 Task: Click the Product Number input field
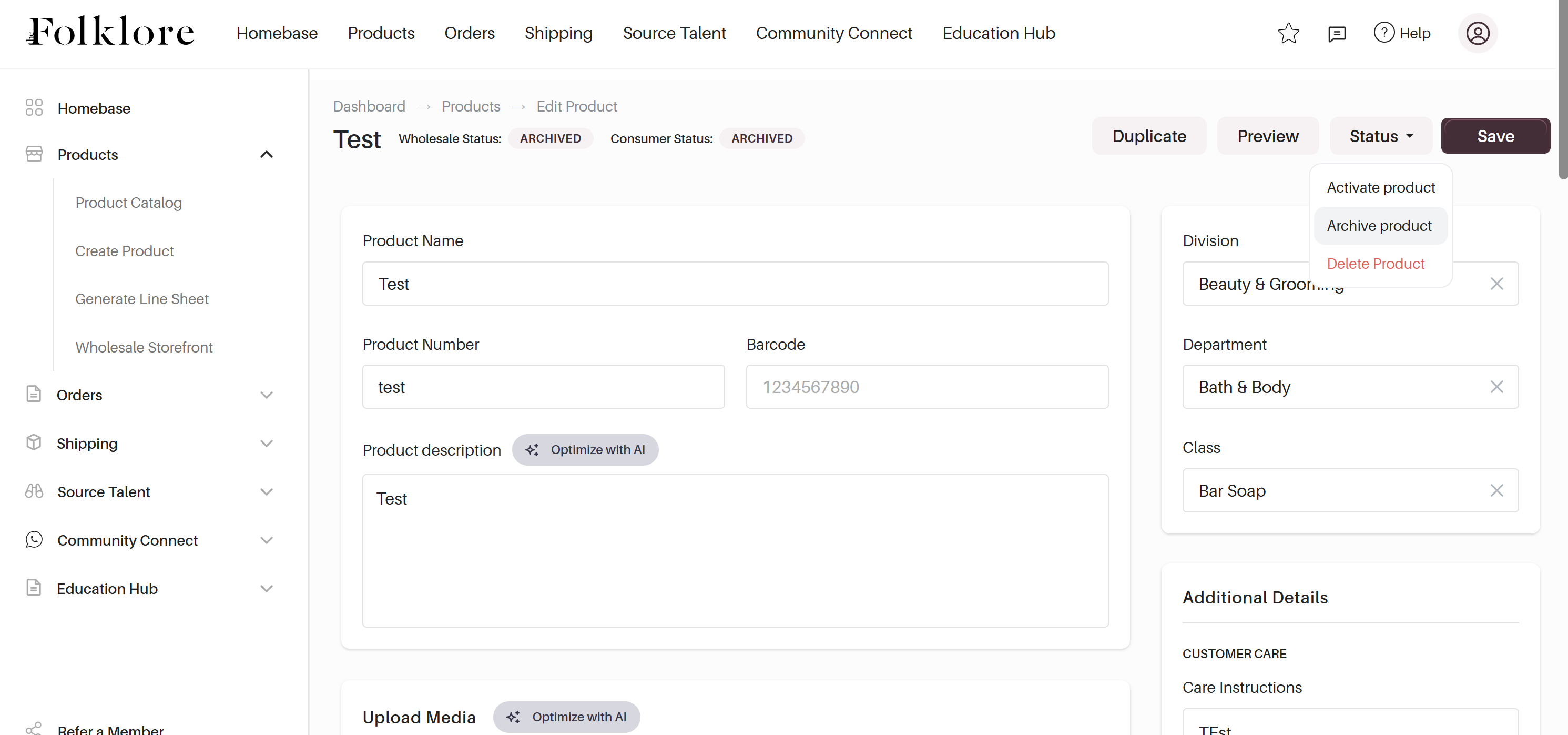pos(543,387)
